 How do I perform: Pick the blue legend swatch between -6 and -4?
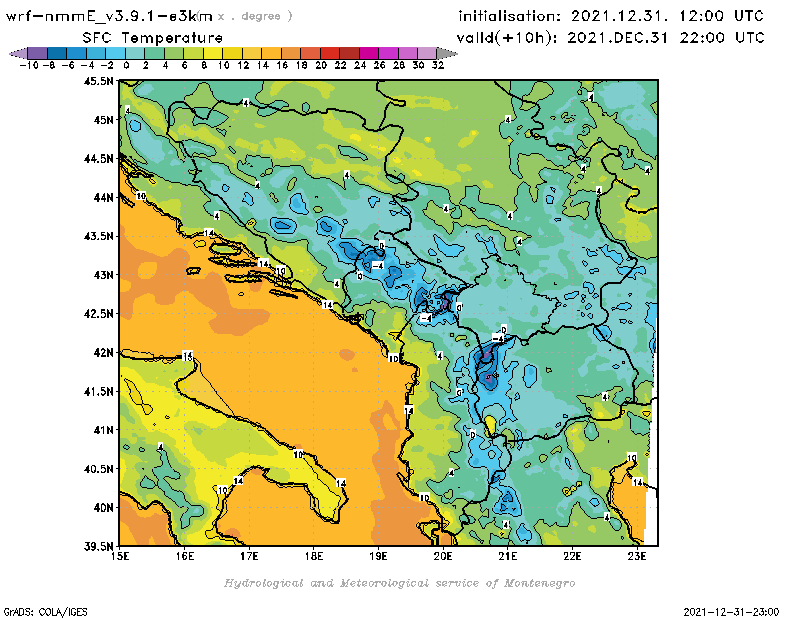pyautogui.click(x=77, y=53)
